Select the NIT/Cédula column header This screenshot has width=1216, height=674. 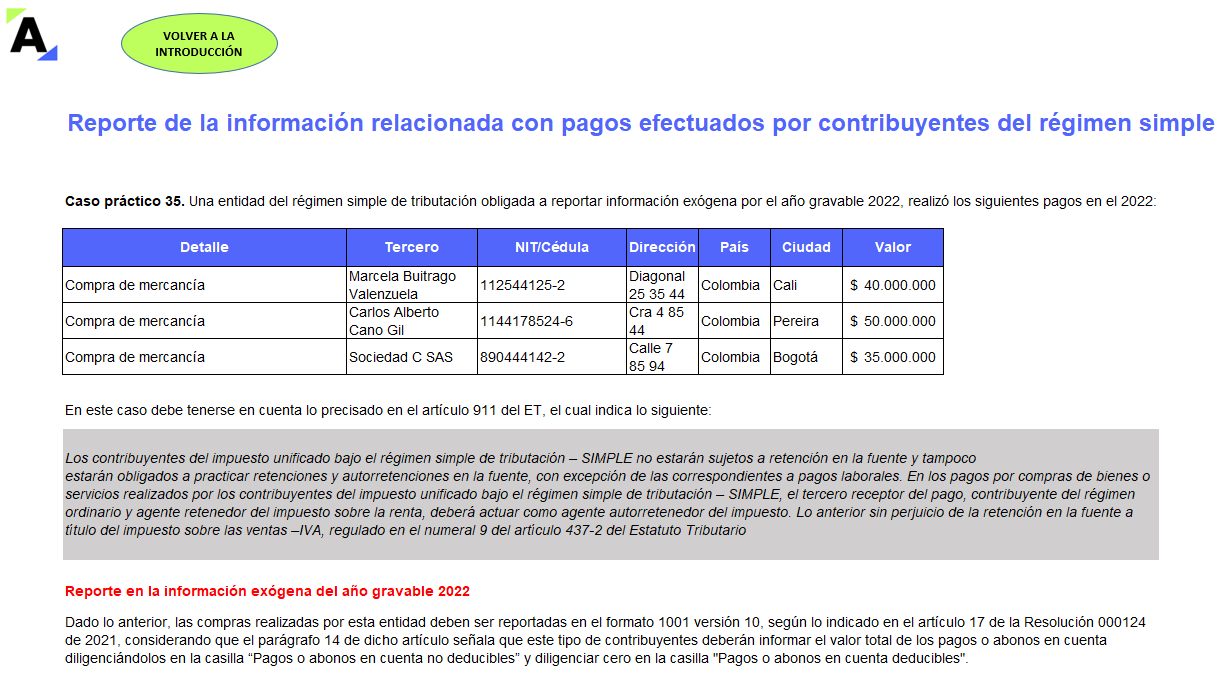(x=552, y=247)
